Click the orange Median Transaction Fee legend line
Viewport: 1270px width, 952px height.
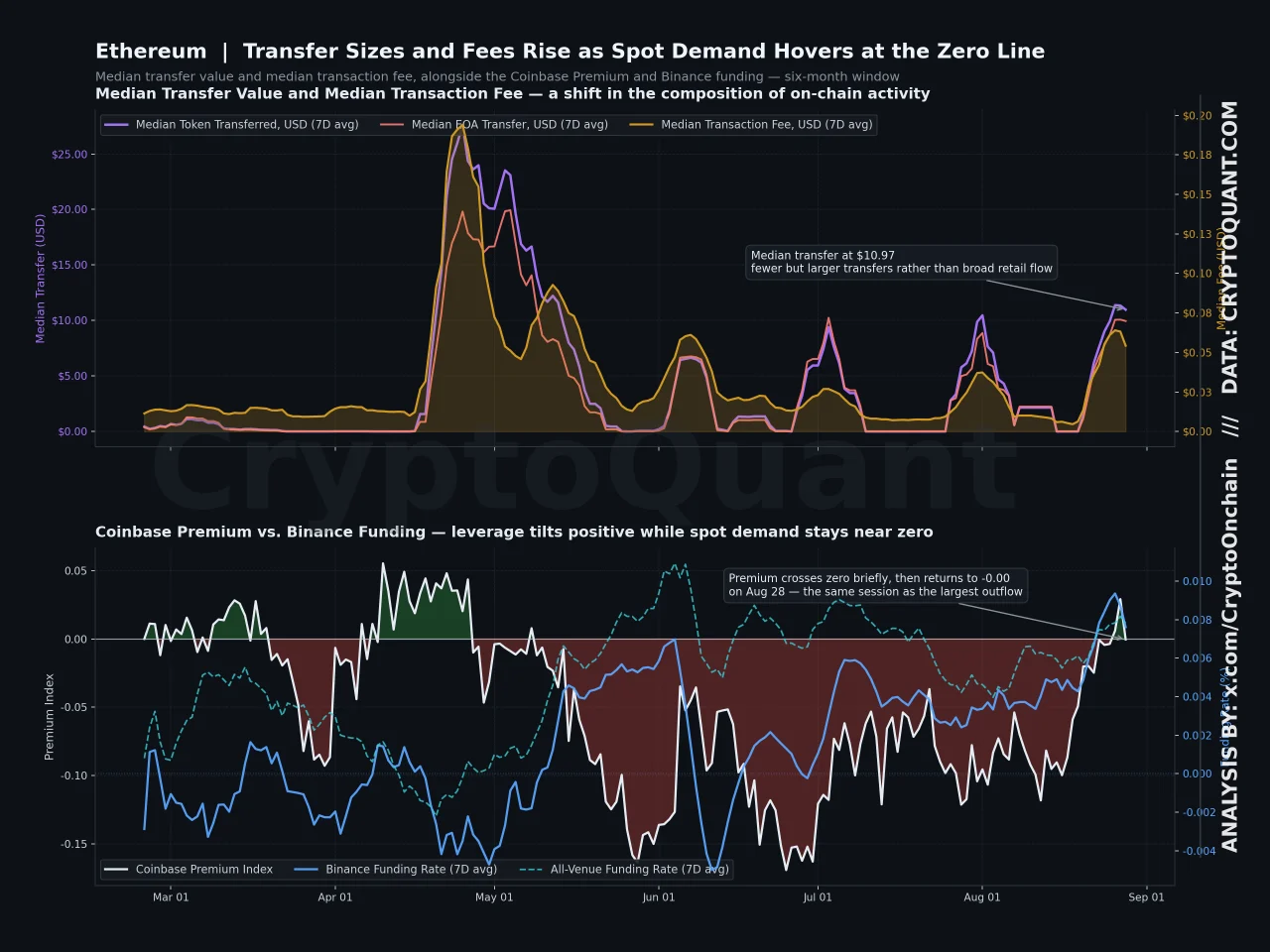(642, 125)
